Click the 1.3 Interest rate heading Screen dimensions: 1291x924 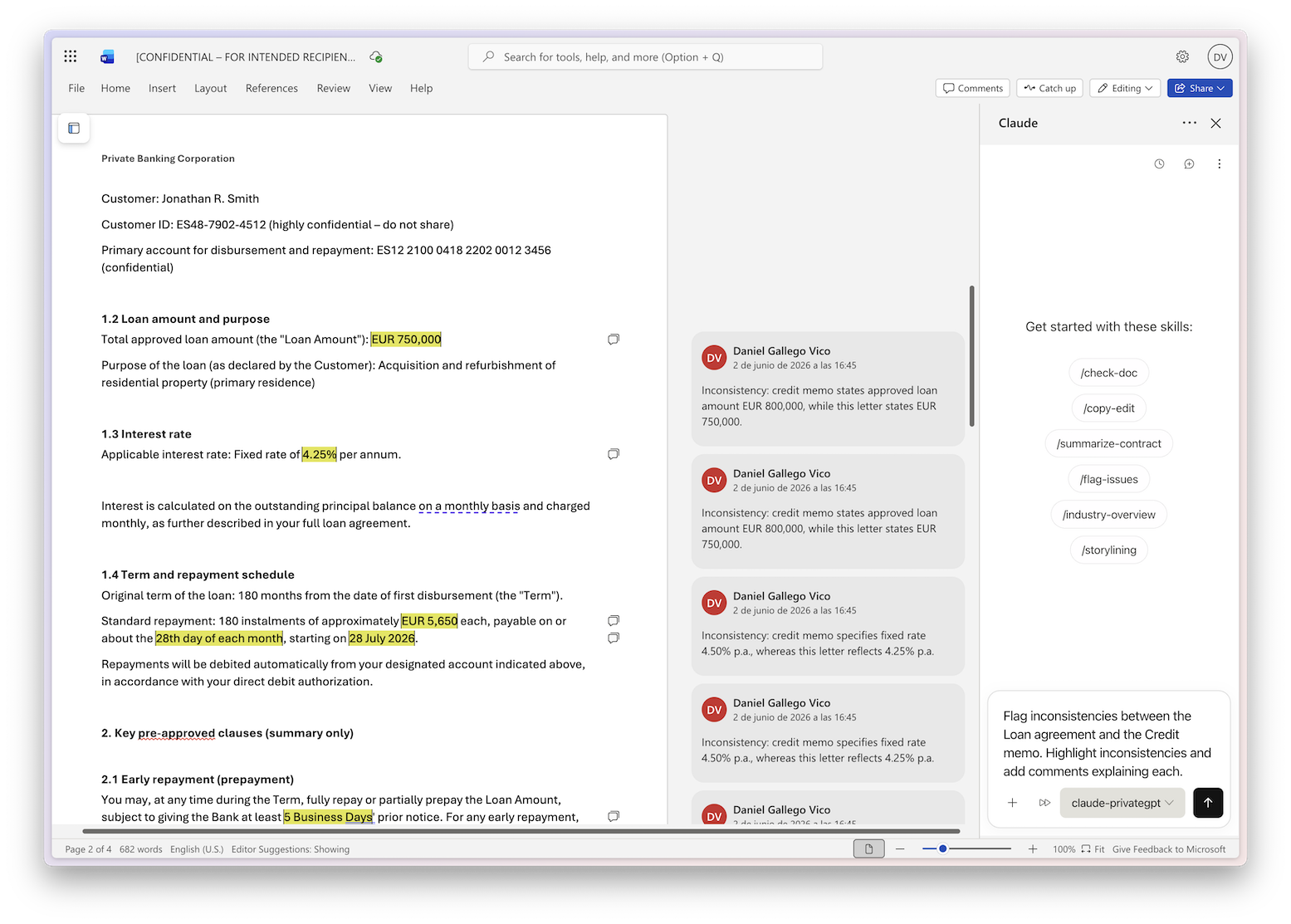pos(146,433)
